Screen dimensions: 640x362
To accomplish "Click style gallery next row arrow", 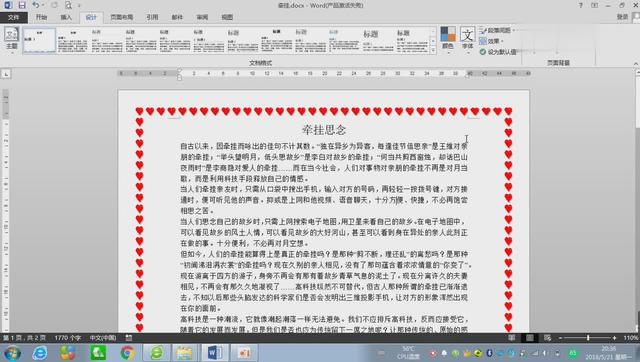I will [433, 40].
